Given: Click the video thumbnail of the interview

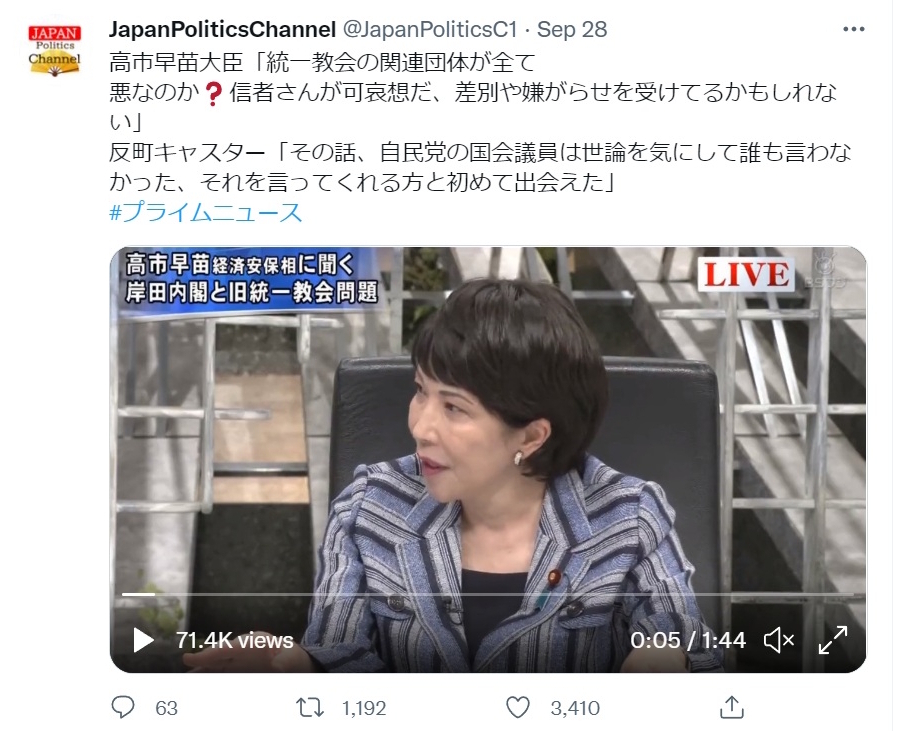Looking at the screenshot, I should click(487, 459).
